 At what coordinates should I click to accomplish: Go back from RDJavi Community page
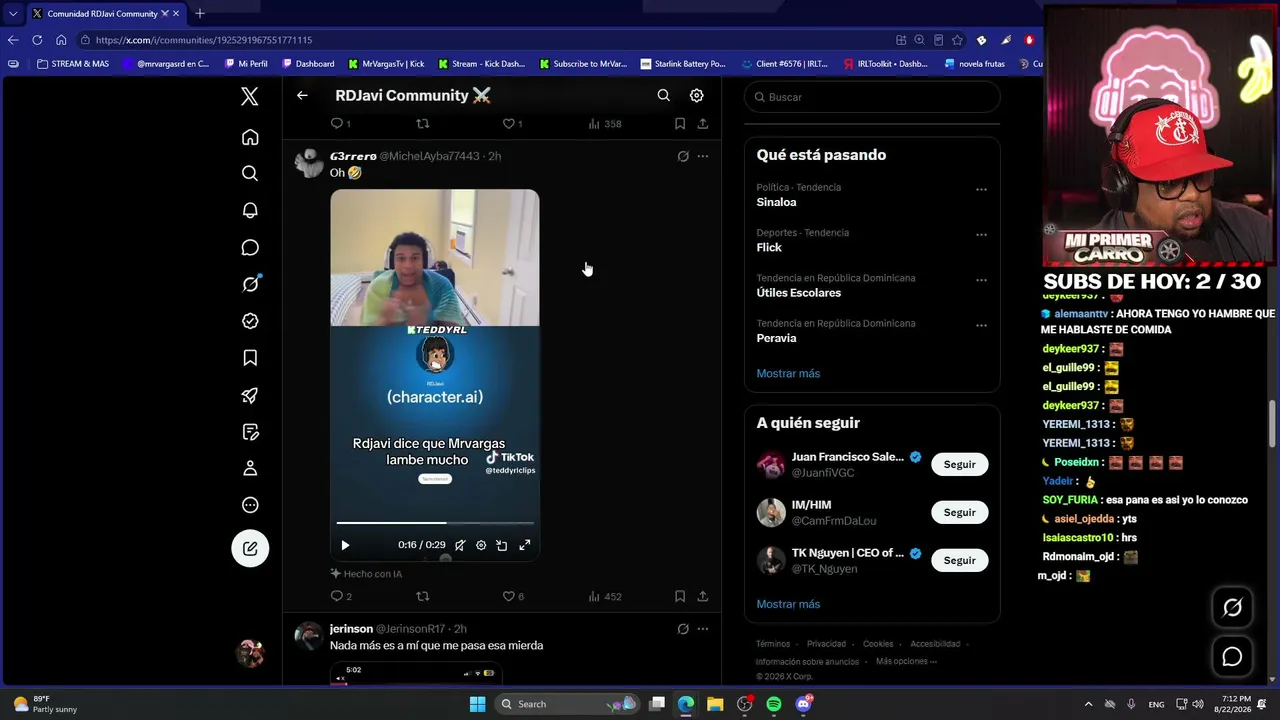pos(302,96)
